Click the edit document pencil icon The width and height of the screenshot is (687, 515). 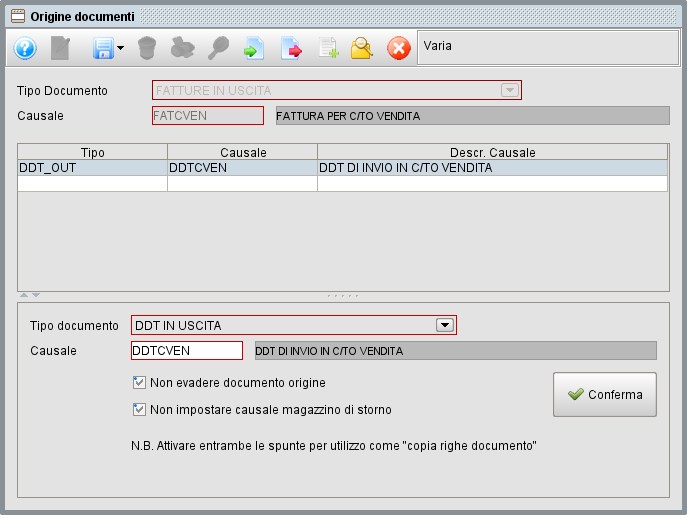60,48
